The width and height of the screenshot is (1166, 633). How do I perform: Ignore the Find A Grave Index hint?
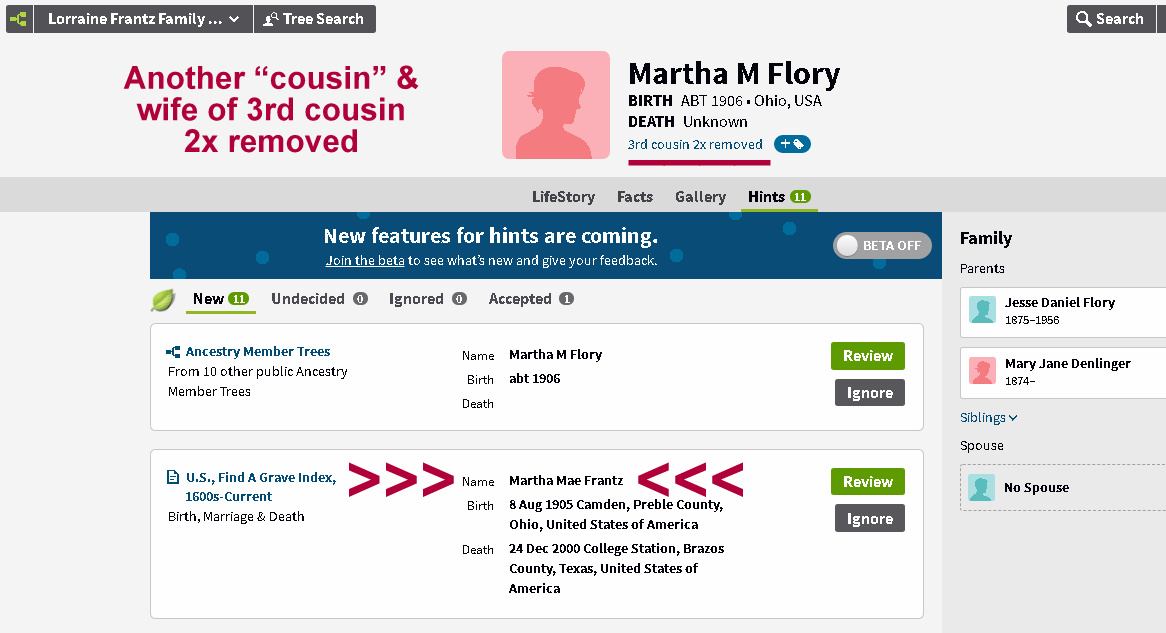869,518
